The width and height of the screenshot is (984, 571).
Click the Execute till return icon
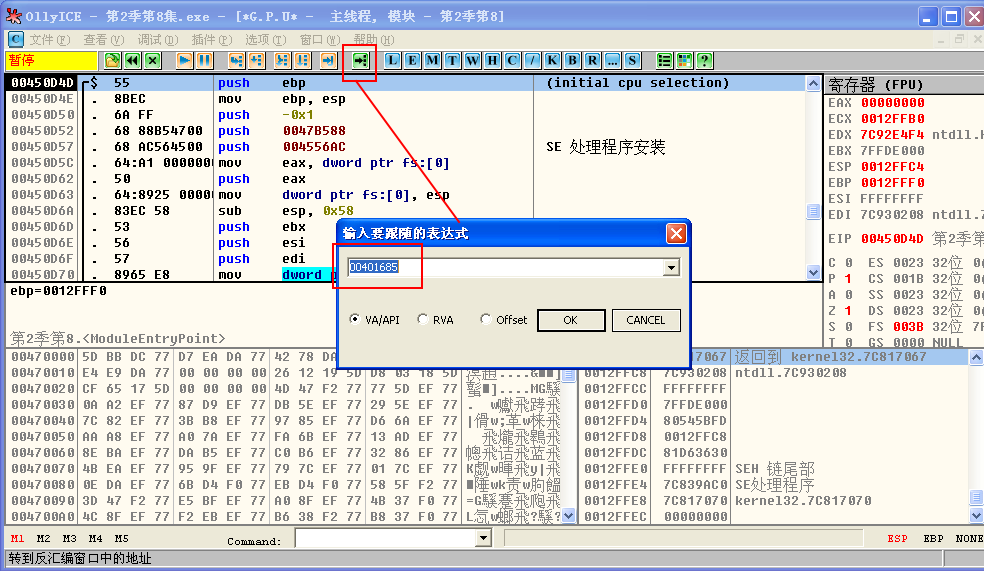(328, 61)
